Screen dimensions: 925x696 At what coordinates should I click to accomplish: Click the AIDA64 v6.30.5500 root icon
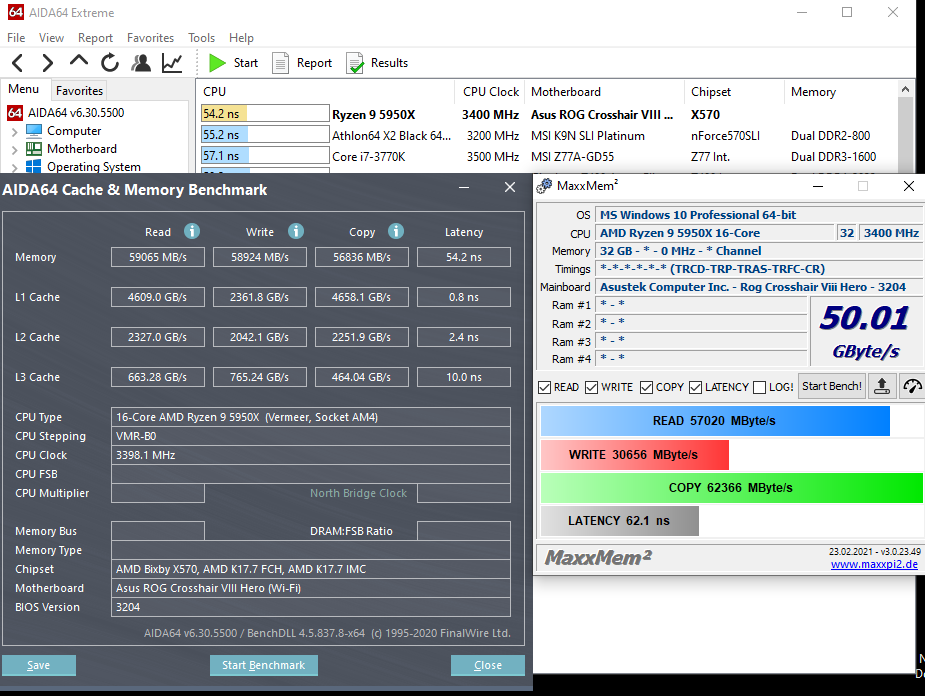(x=15, y=113)
